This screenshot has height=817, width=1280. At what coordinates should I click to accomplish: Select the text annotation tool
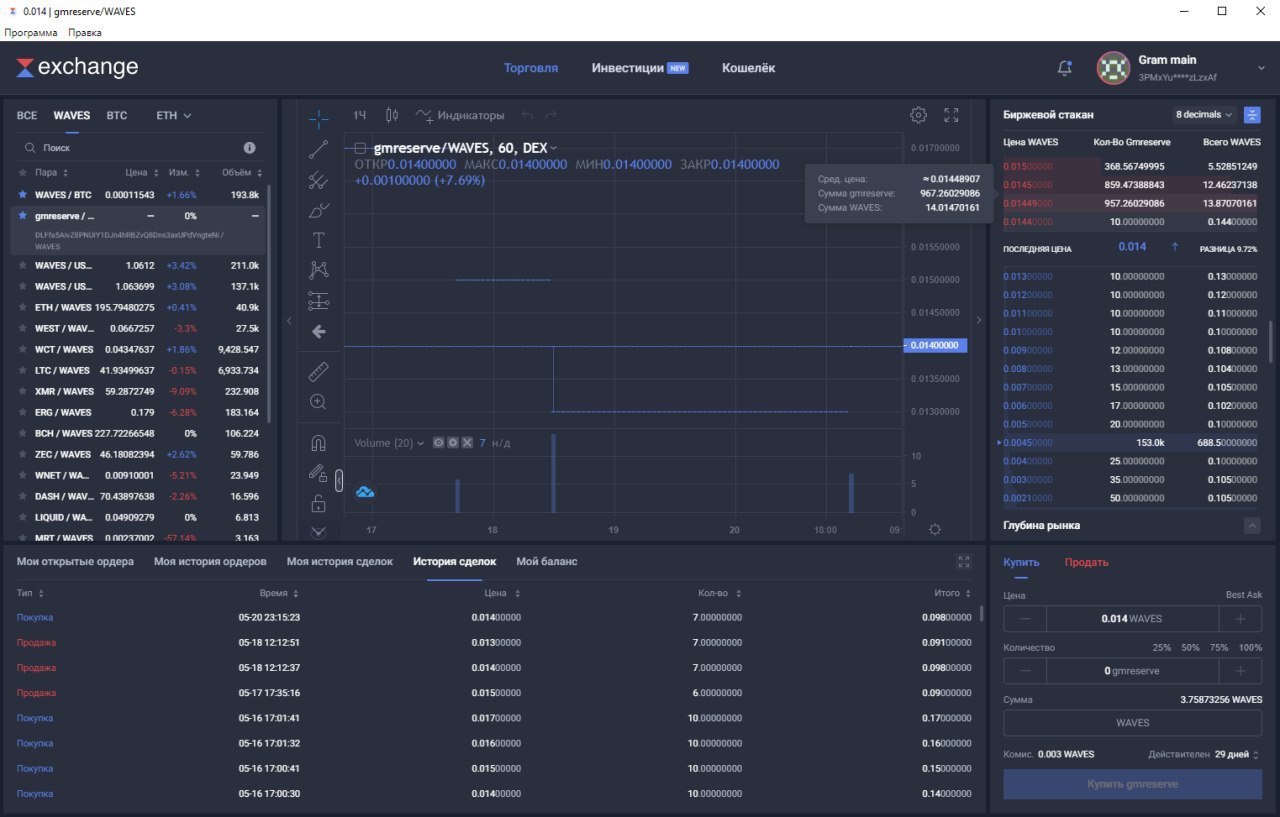pyautogui.click(x=318, y=240)
